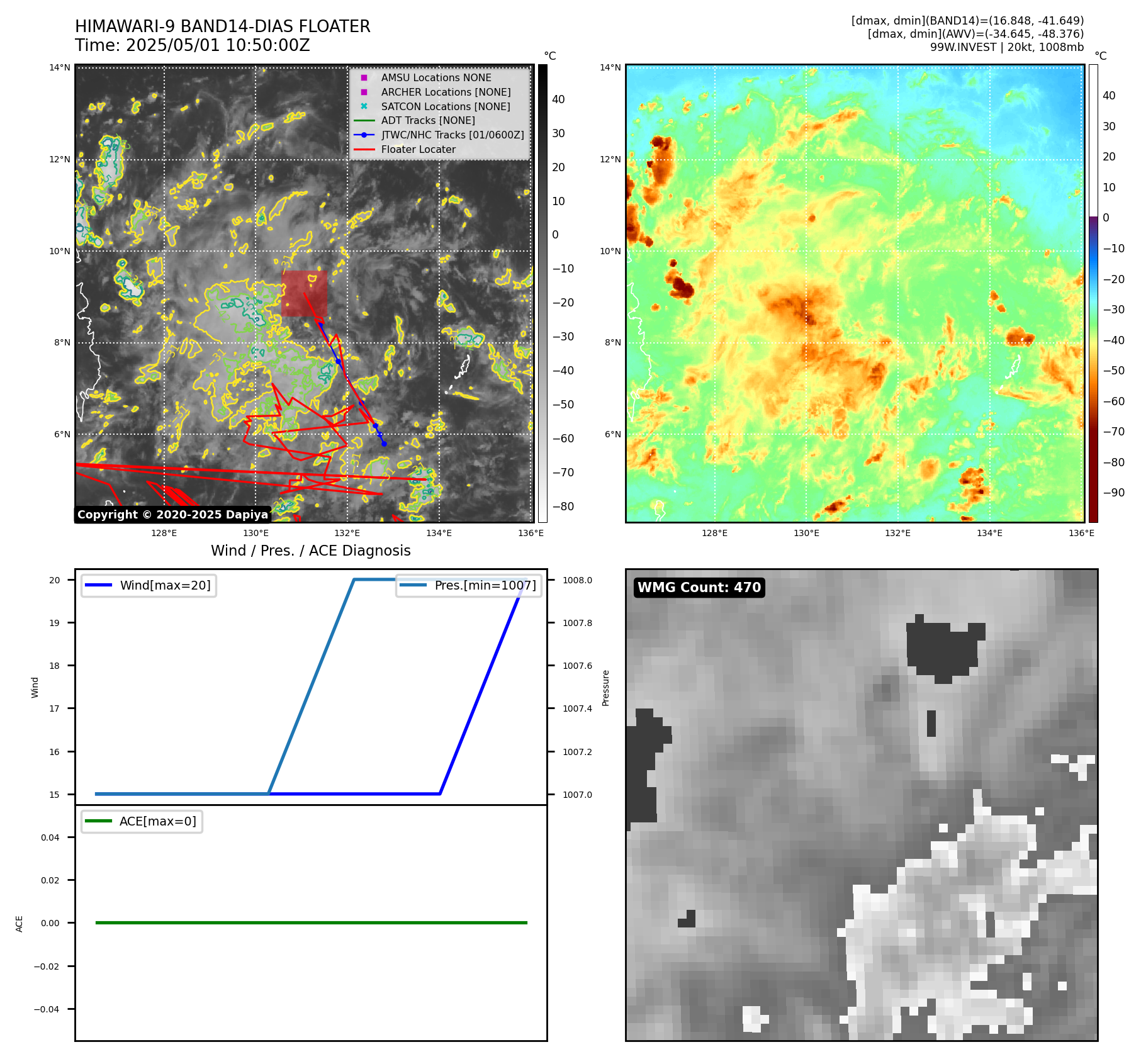Click the southernmost blue JTWC track point
Image resolution: width=1141 pixels, height=1064 pixels.
(384, 444)
